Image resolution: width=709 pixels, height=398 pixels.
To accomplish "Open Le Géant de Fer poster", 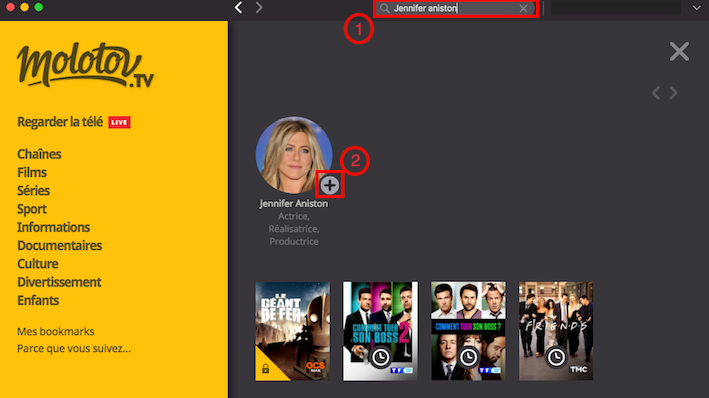I will [293, 331].
